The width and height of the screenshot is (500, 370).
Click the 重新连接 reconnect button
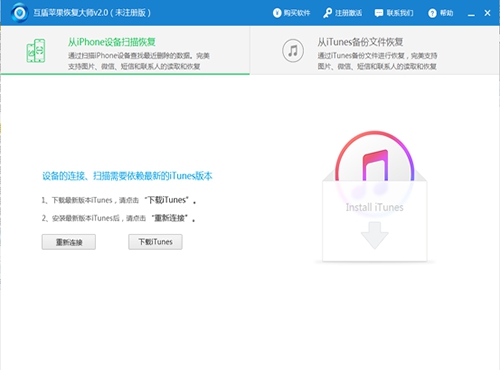(x=69, y=242)
